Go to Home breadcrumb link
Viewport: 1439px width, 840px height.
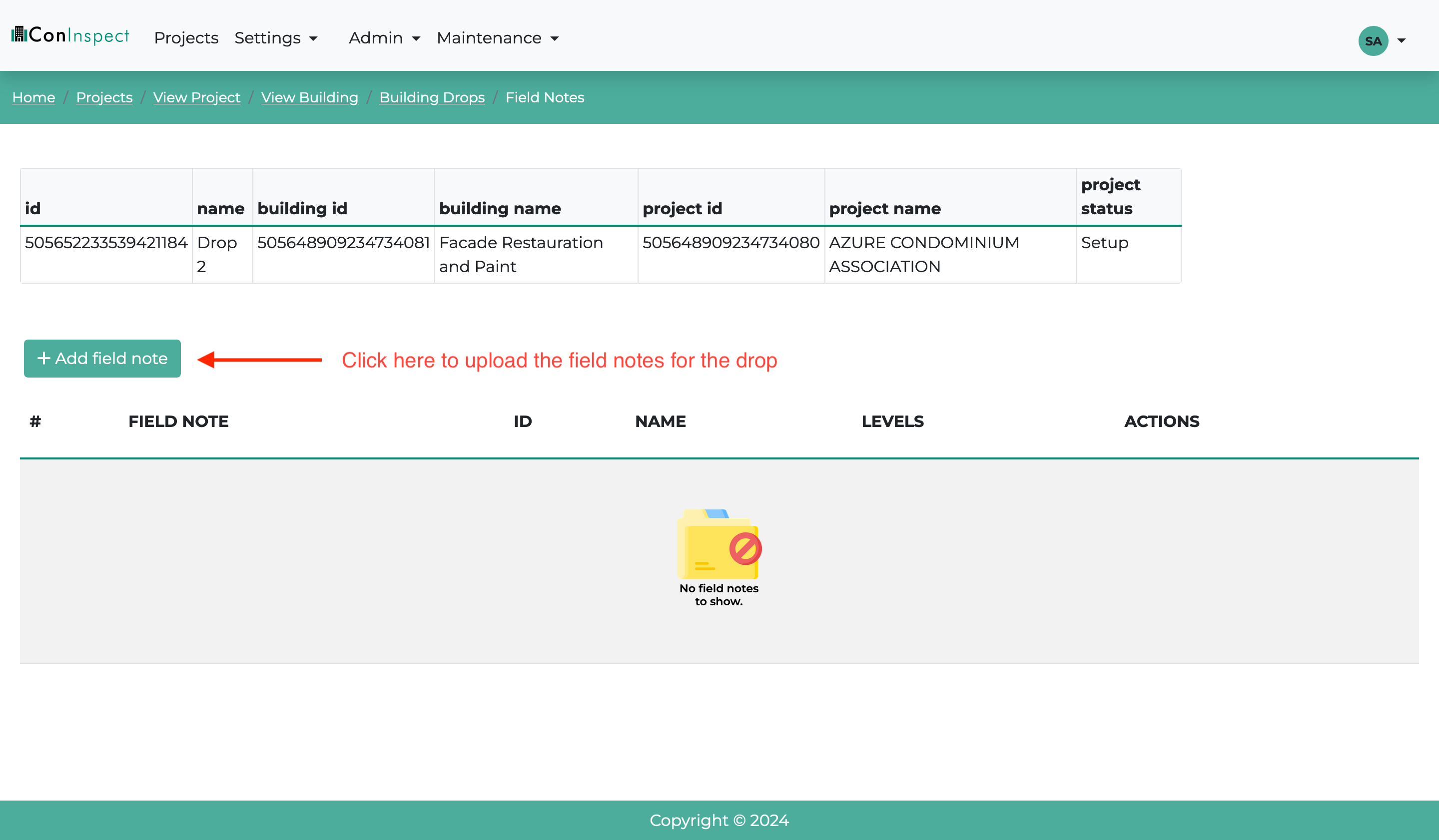coord(33,97)
